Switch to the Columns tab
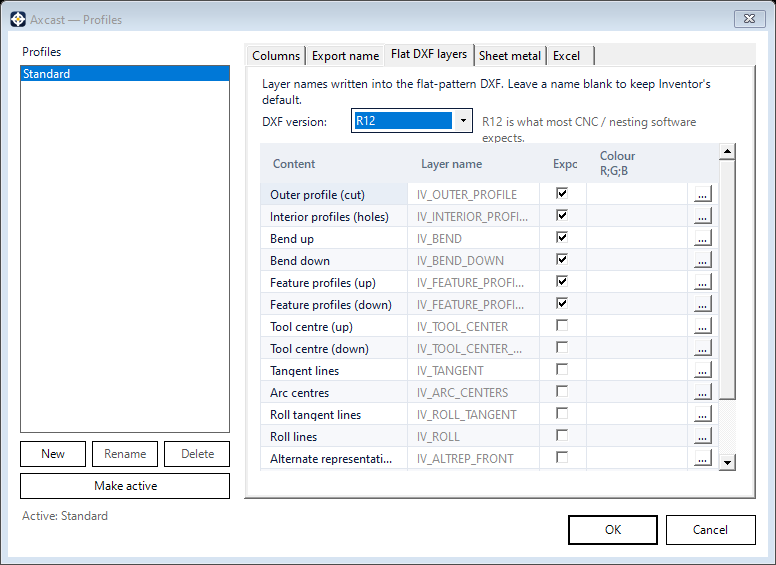Image resolution: width=776 pixels, height=565 pixels. (x=276, y=56)
